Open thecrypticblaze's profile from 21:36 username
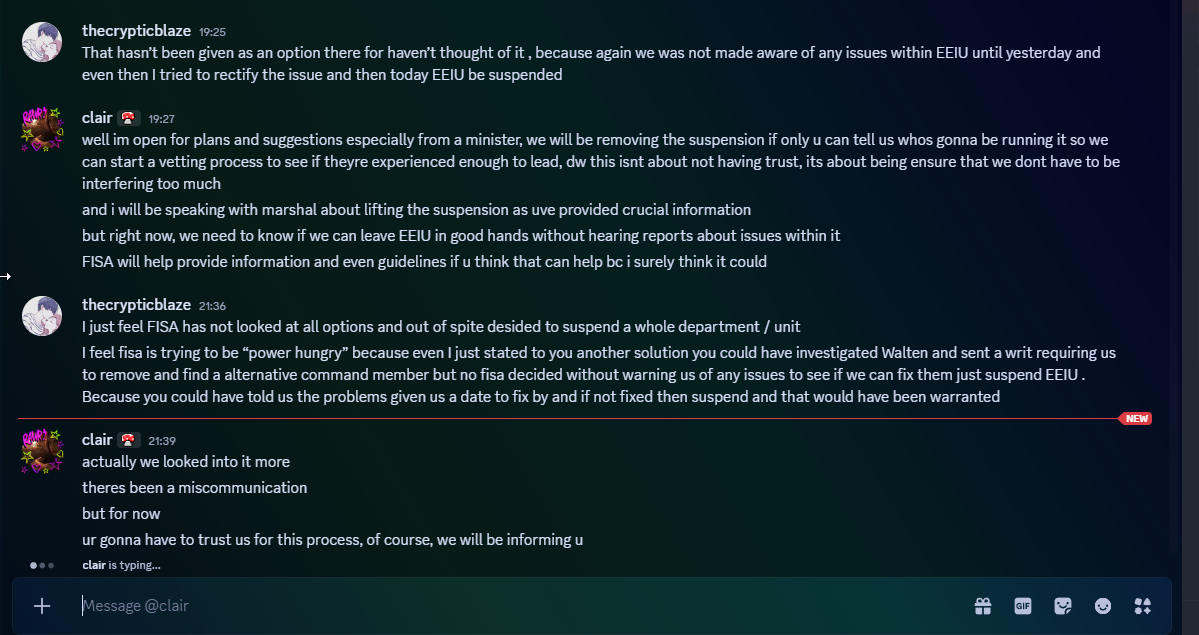 click(x=136, y=305)
